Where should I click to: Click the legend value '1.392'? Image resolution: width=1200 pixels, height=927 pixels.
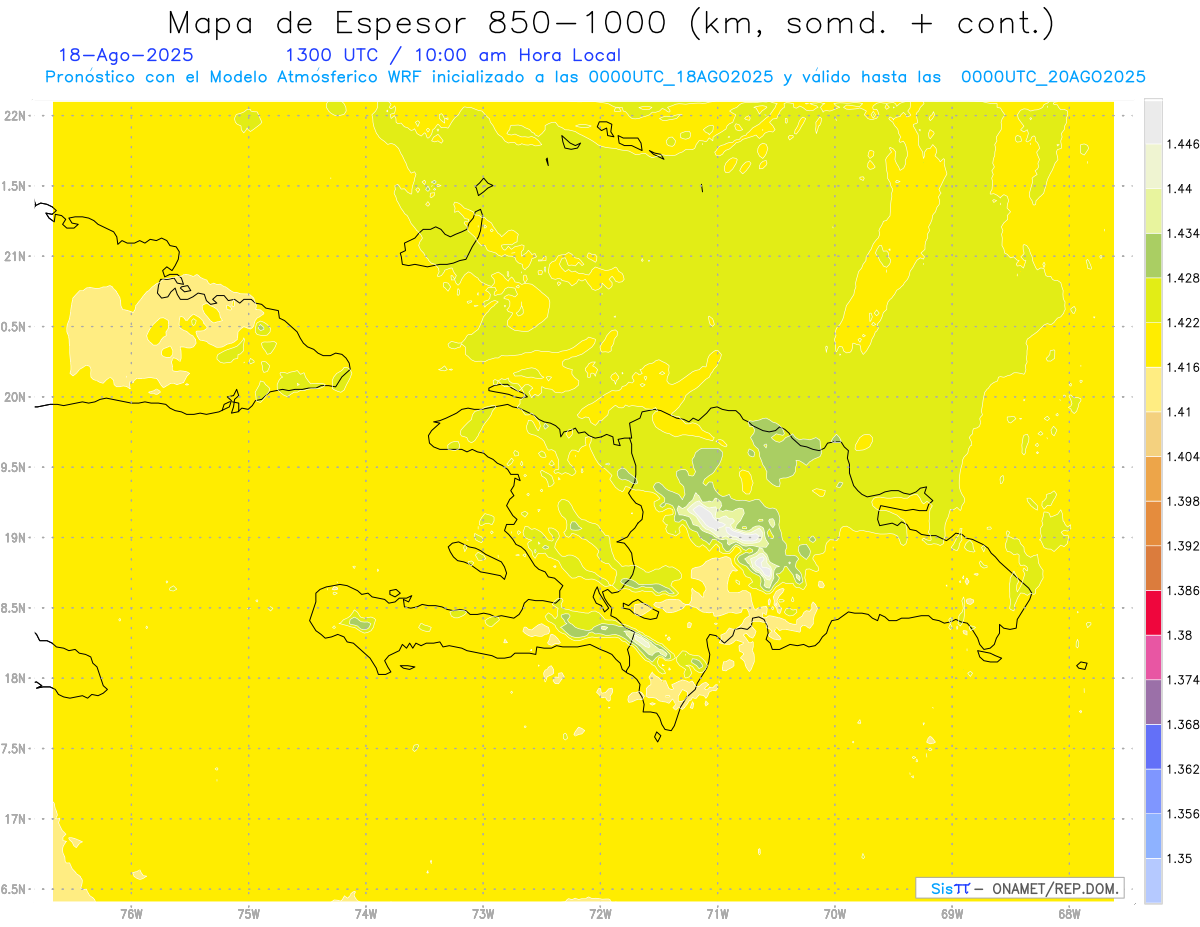pyautogui.click(x=1184, y=546)
